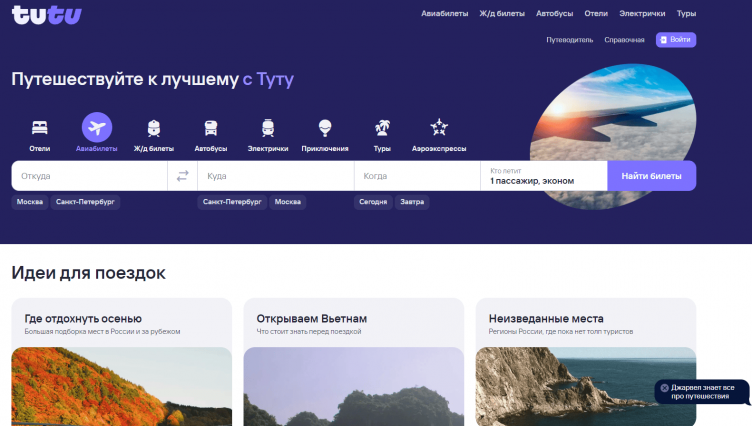Open Авиабилеты in top navigation

coord(445,13)
